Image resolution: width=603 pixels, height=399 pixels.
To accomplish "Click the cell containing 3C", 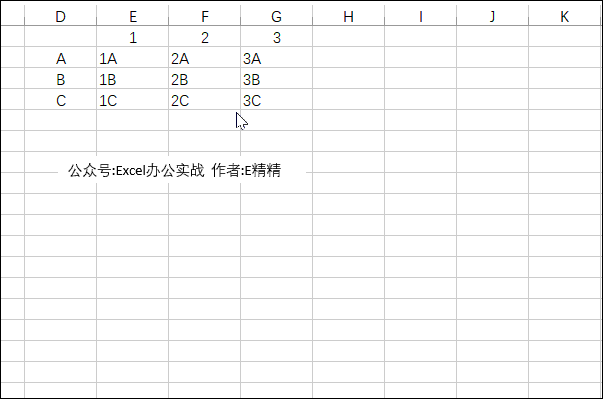I will point(276,100).
